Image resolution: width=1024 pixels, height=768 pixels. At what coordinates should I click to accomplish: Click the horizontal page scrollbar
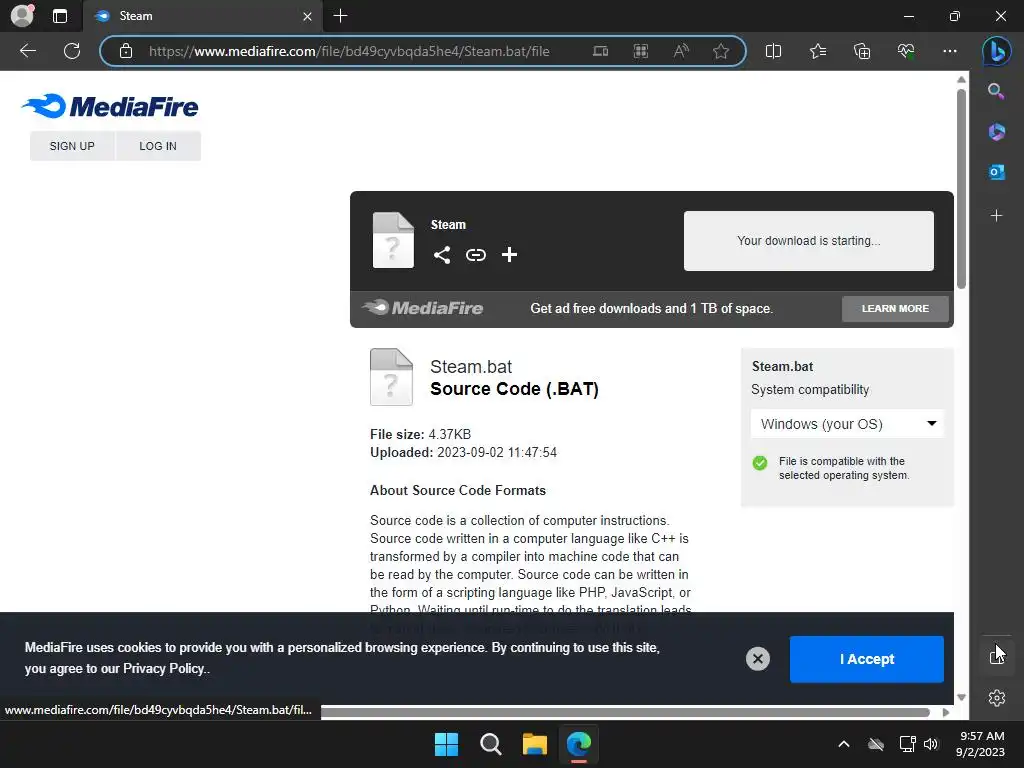625,712
